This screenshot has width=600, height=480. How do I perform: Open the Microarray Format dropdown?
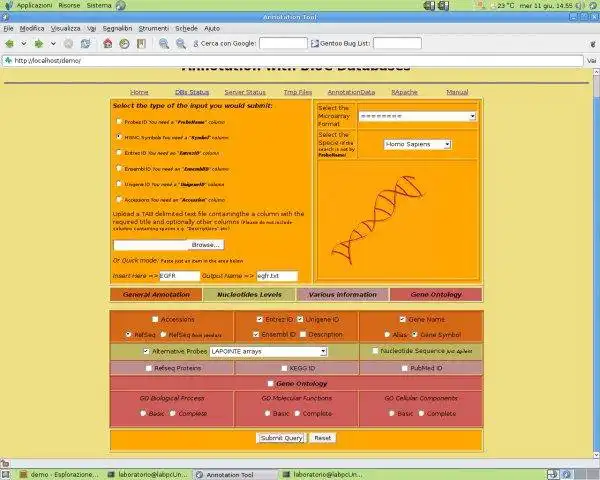417,116
